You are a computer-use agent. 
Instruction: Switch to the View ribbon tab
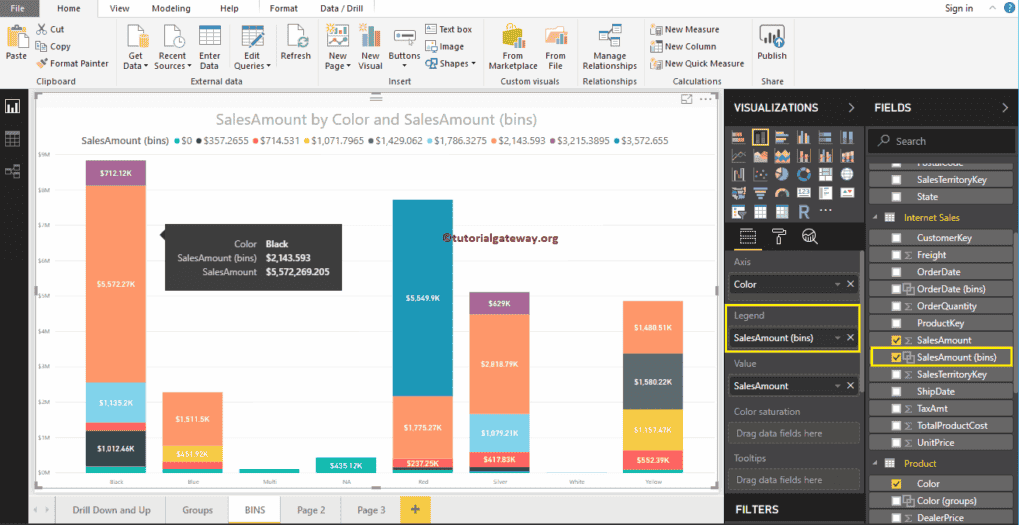pyautogui.click(x=119, y=8)
